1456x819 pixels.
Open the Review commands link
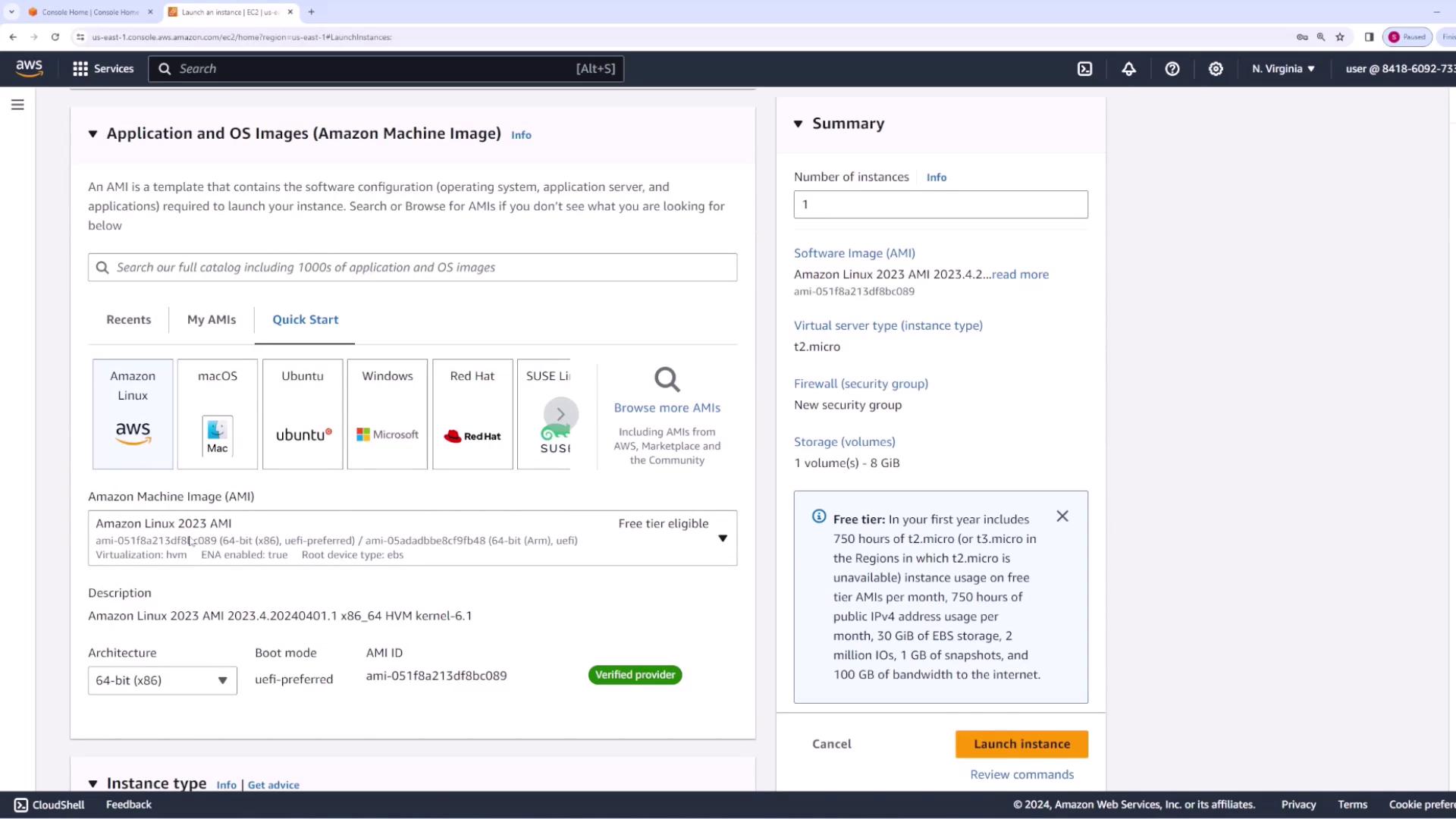pos(1021,774)
